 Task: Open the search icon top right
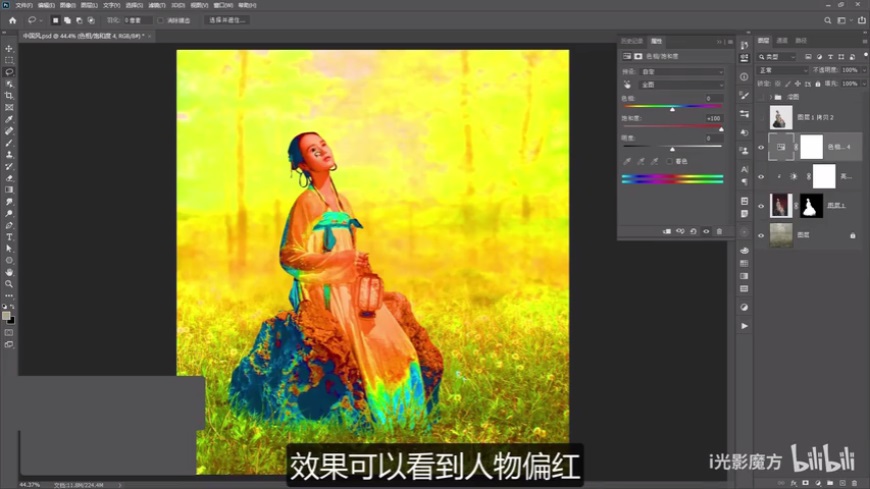point(827,21)
